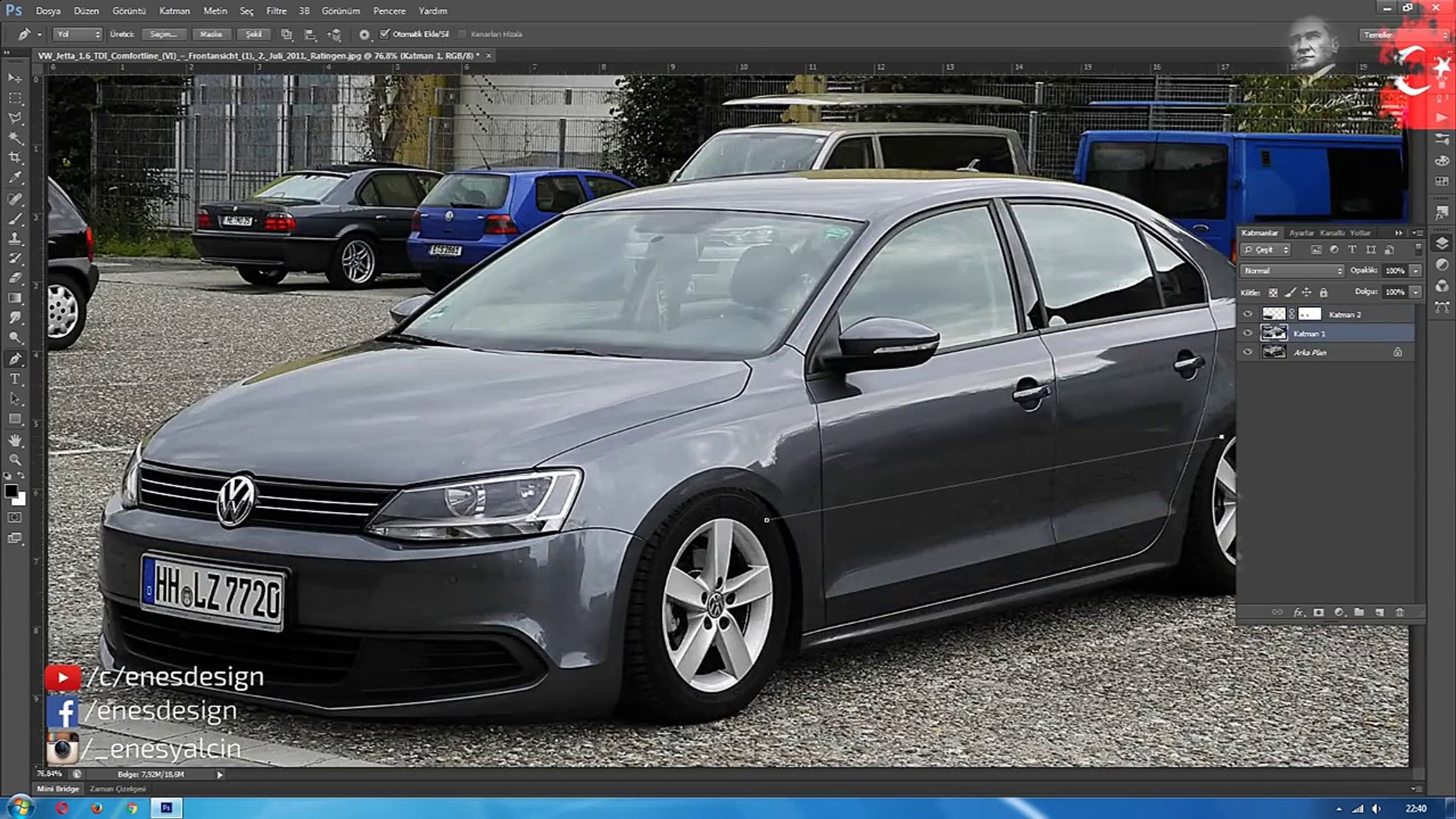
Task: Open pen options gear icon
Action: [364, 34]
